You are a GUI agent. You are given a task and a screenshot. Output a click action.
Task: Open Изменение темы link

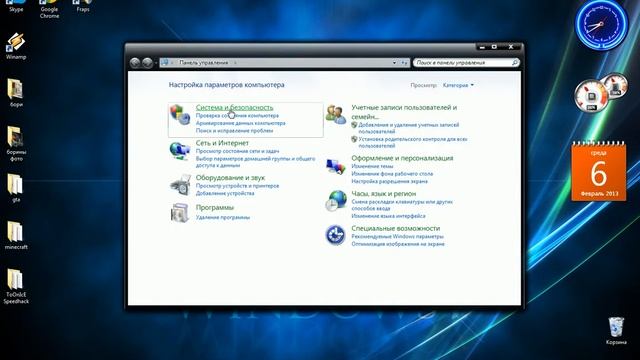(x=372, y=166)
